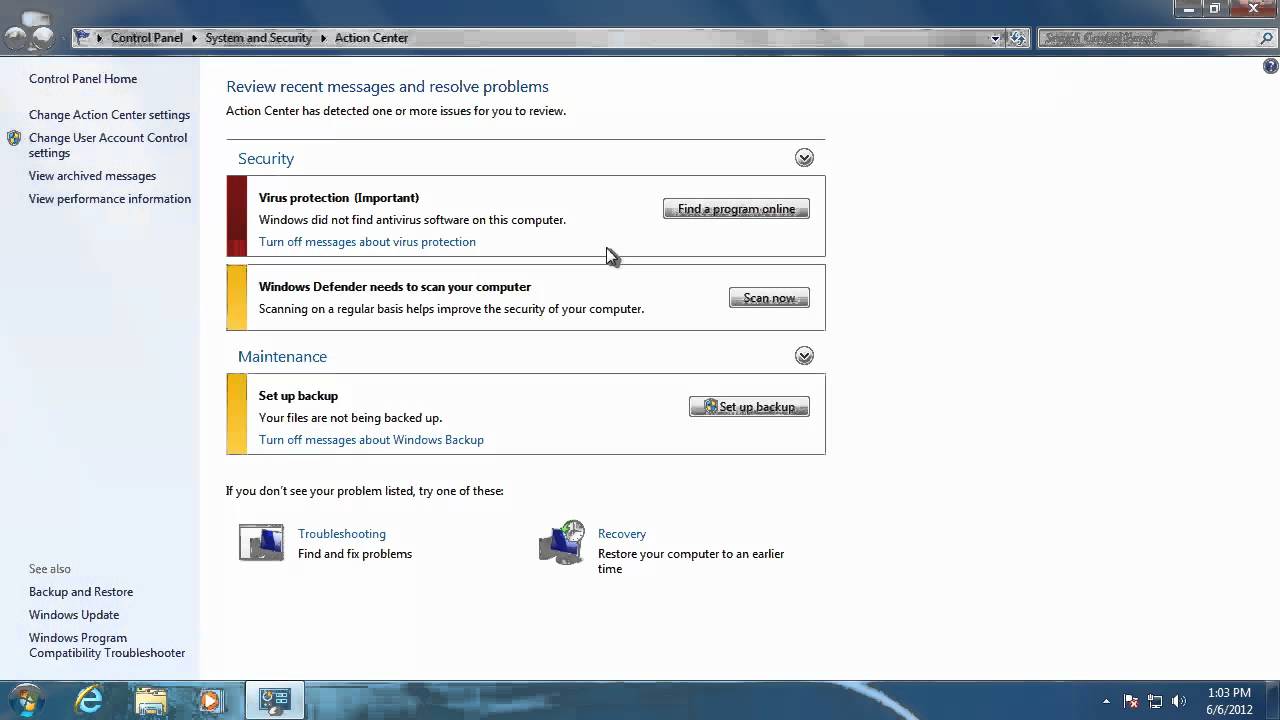The width and height of the screenshot is (1280, 720).
Task: Click the Maintenance section heading
Action: coord(282,356)
